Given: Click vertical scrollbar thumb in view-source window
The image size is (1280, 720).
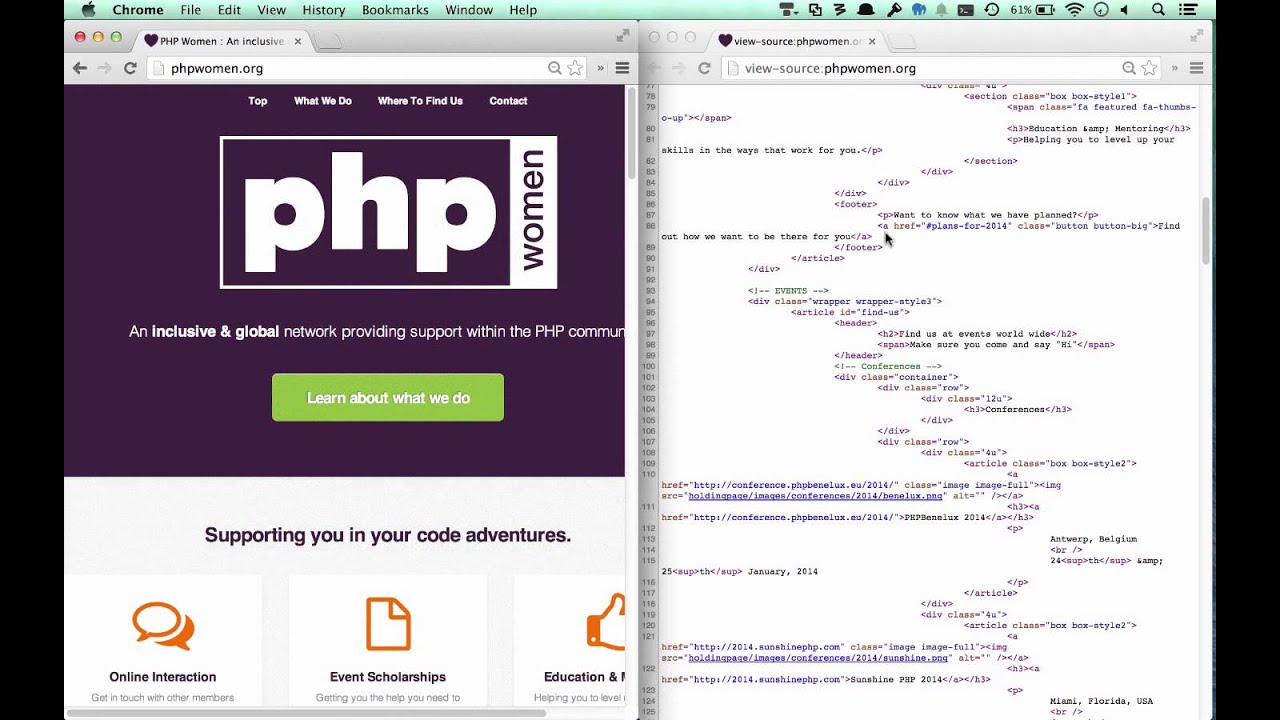Looking at the screenshot, I should [x=1205, y=230].
